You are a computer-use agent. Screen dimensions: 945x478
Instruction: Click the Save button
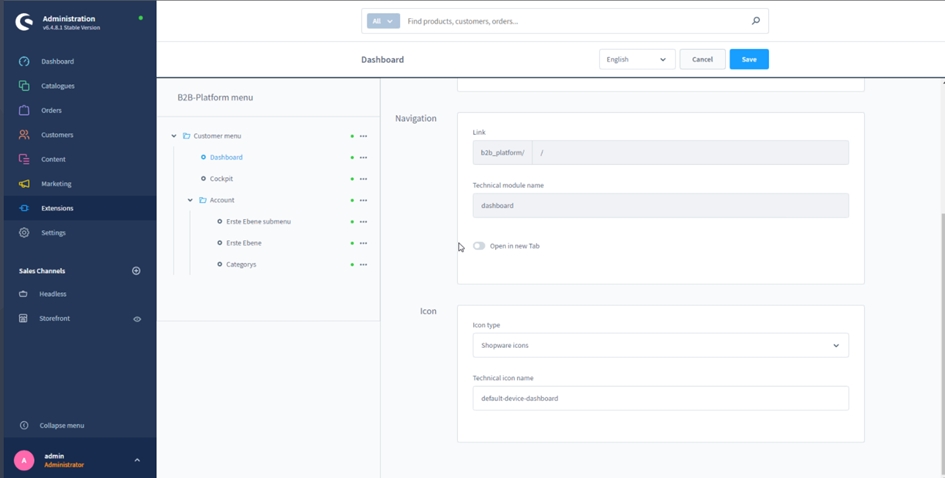[x=748, y=60]
